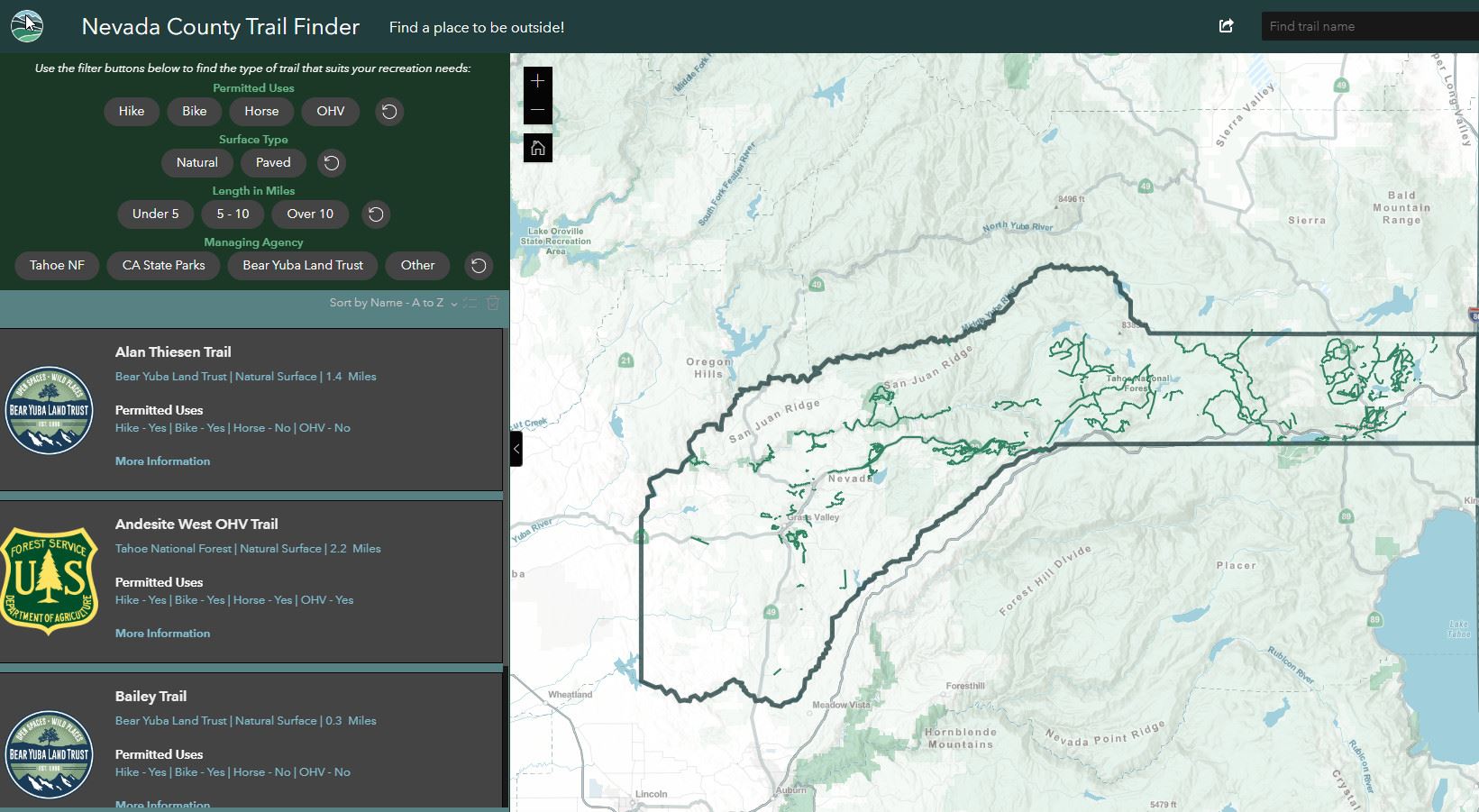Open More Information for Andesite West OHV Trail
The width and height of the screenshot is (1479, 812).
point(162,633)
